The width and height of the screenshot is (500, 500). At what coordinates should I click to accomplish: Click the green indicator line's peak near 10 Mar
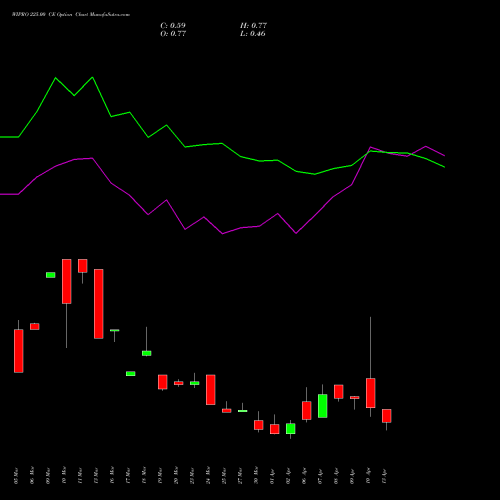tap(55, 78)
